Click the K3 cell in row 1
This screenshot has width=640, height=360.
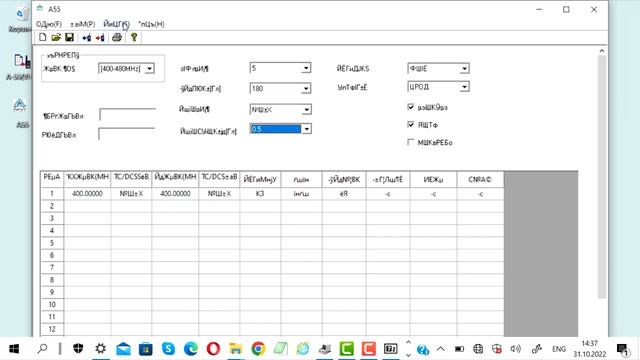(x=260, y=193)
